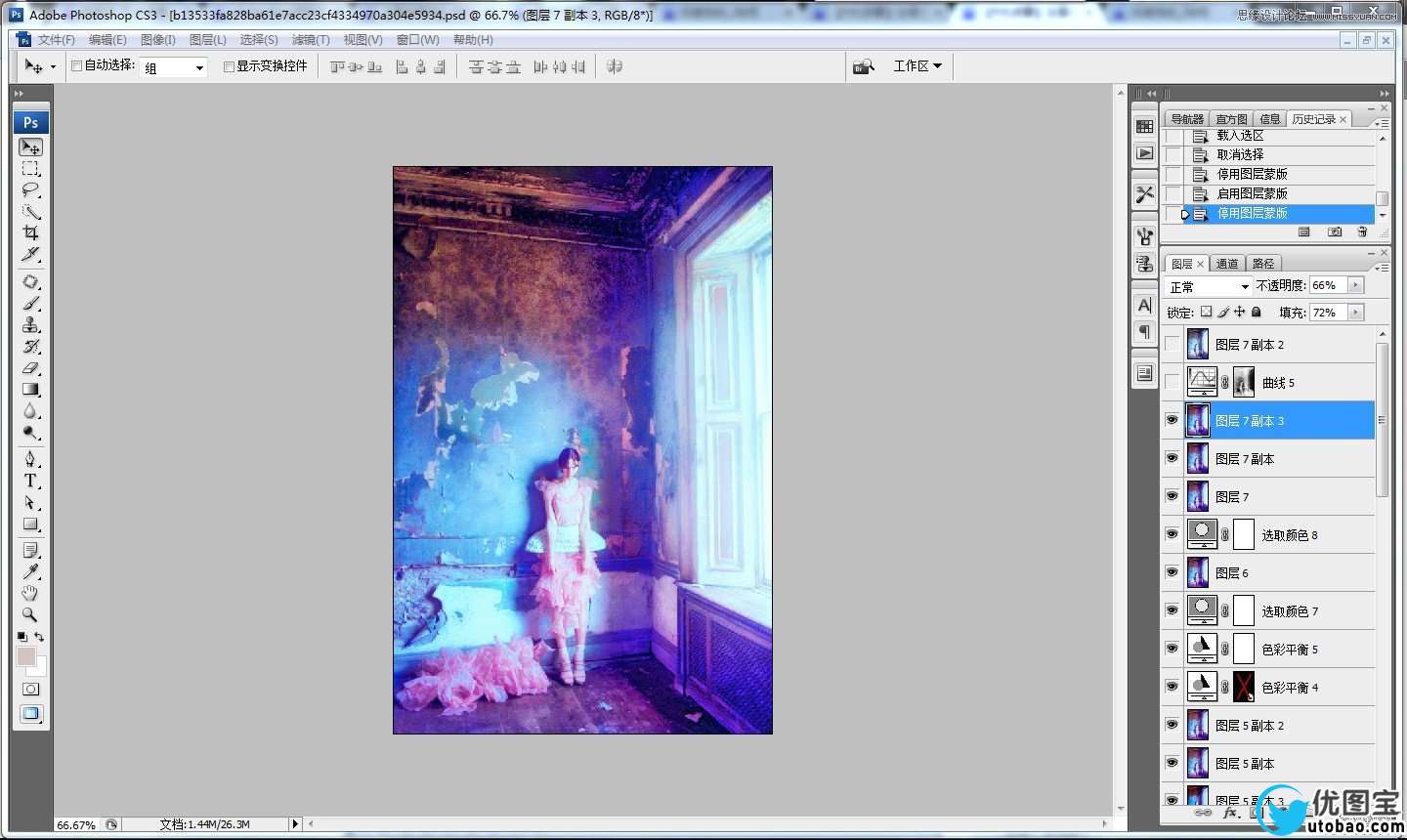This screenshot has height=840, width=1407.
Task: Enable the 显示变换控件 checkbox
Action: [x=229, y=66]
